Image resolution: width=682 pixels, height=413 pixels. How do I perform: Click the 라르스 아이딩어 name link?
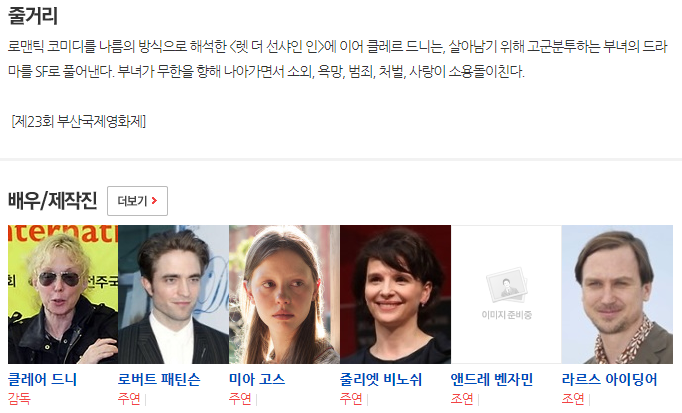point(609,380)
